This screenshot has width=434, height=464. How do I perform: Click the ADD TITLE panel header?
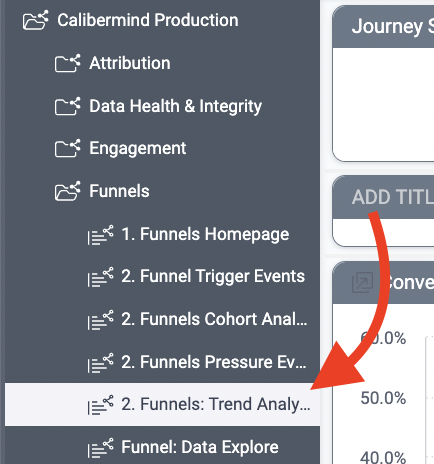(383, 197)
